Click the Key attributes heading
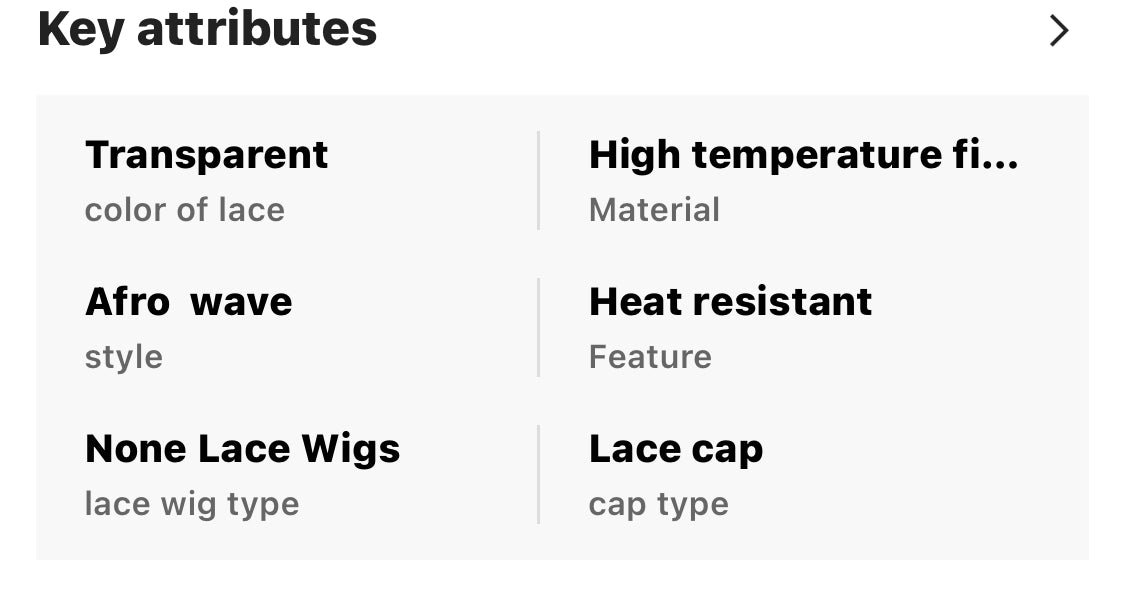 [x=207, y=29]
